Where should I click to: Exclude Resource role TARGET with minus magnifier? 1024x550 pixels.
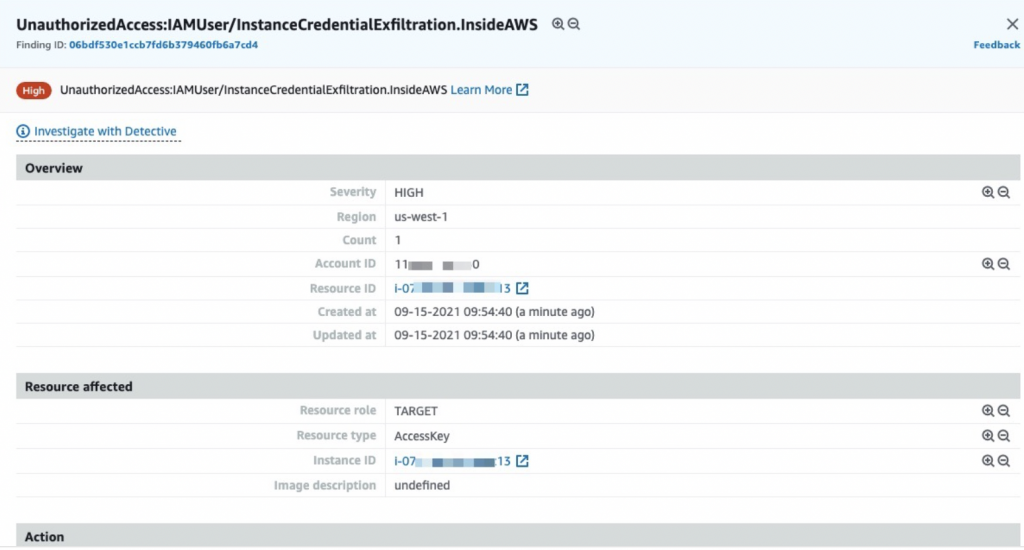click(x=1004, y=411)
